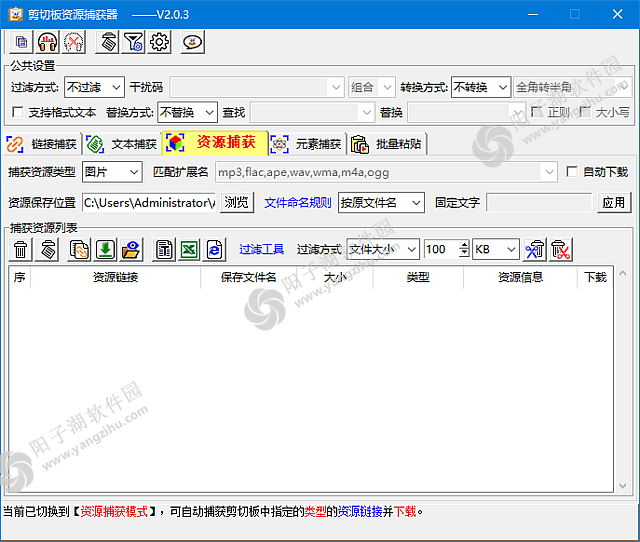Click 资源链接 column header
The height and width of the screenshot is (542, 640).
tap(116, 277)
